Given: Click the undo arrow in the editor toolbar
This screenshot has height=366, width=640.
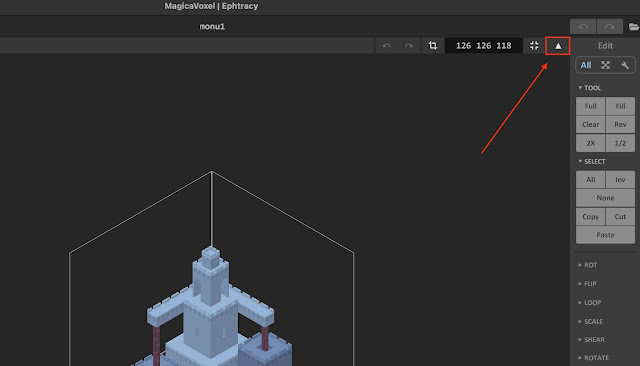Looking at the screenshot, I should point(387,45).
